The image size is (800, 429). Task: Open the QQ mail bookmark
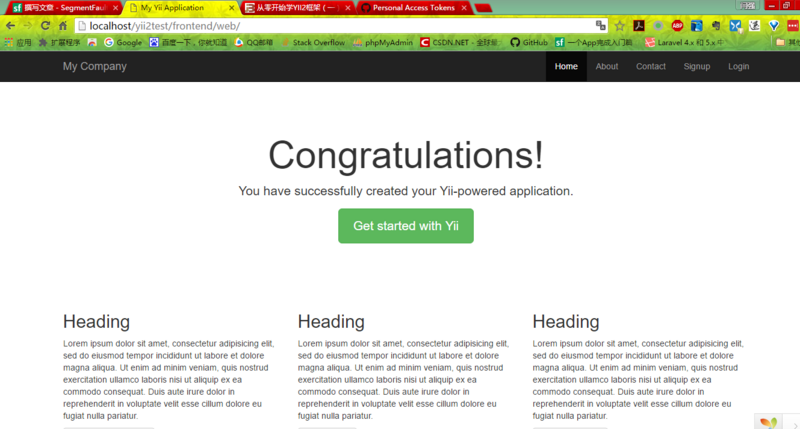pos(254,42)
